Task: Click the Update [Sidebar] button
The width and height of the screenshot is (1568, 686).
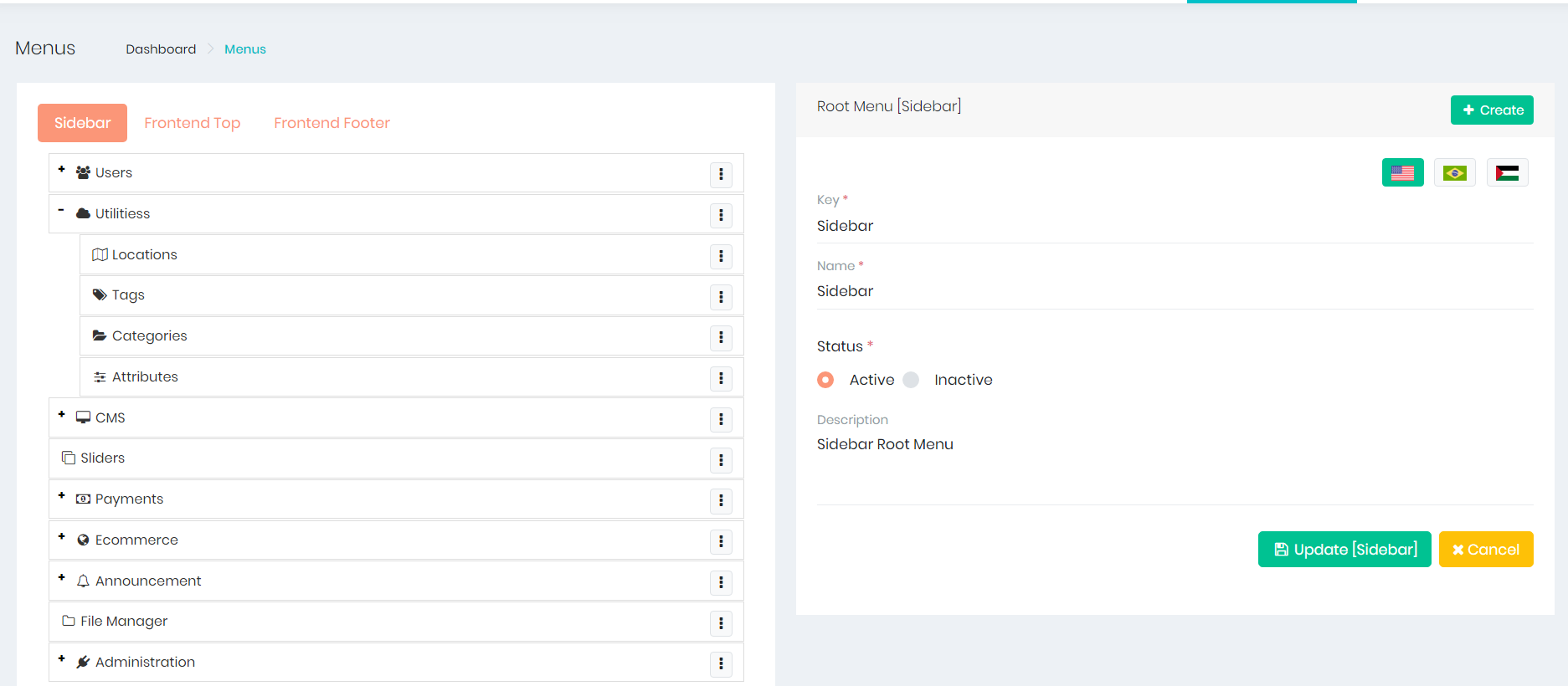Action: [x=1344, y=550]
